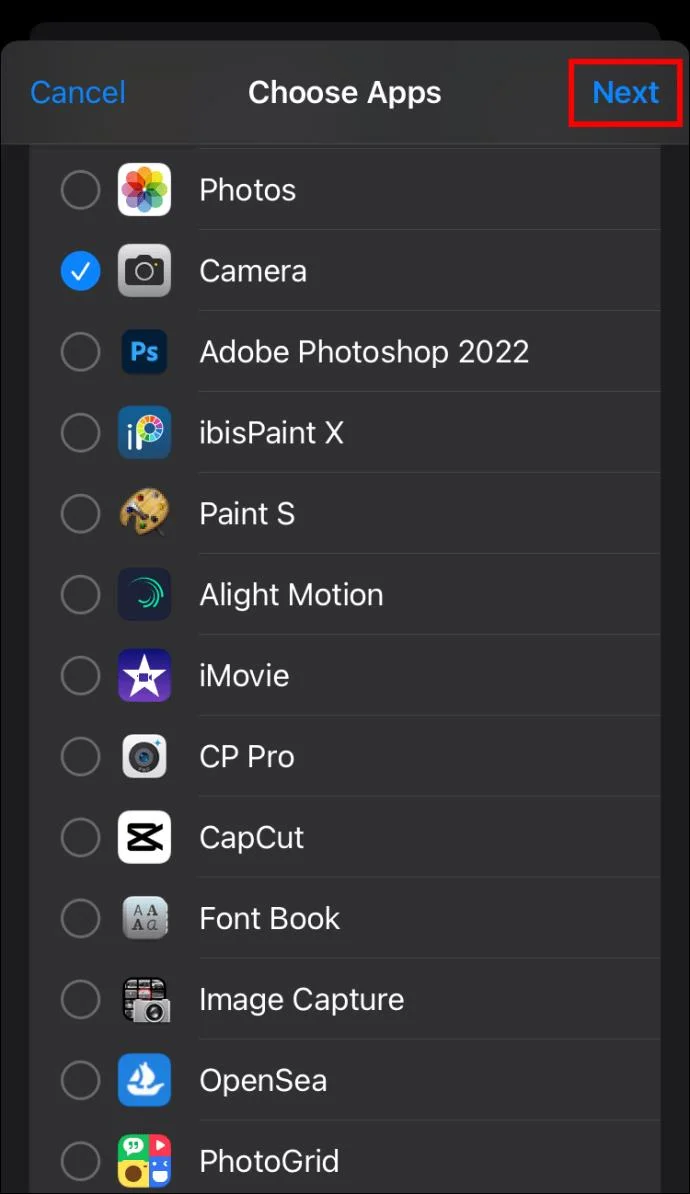Tap the iMovie star icon
Image resolution: width=690 pixels, height=1194 pixels.
click(144, 676)
